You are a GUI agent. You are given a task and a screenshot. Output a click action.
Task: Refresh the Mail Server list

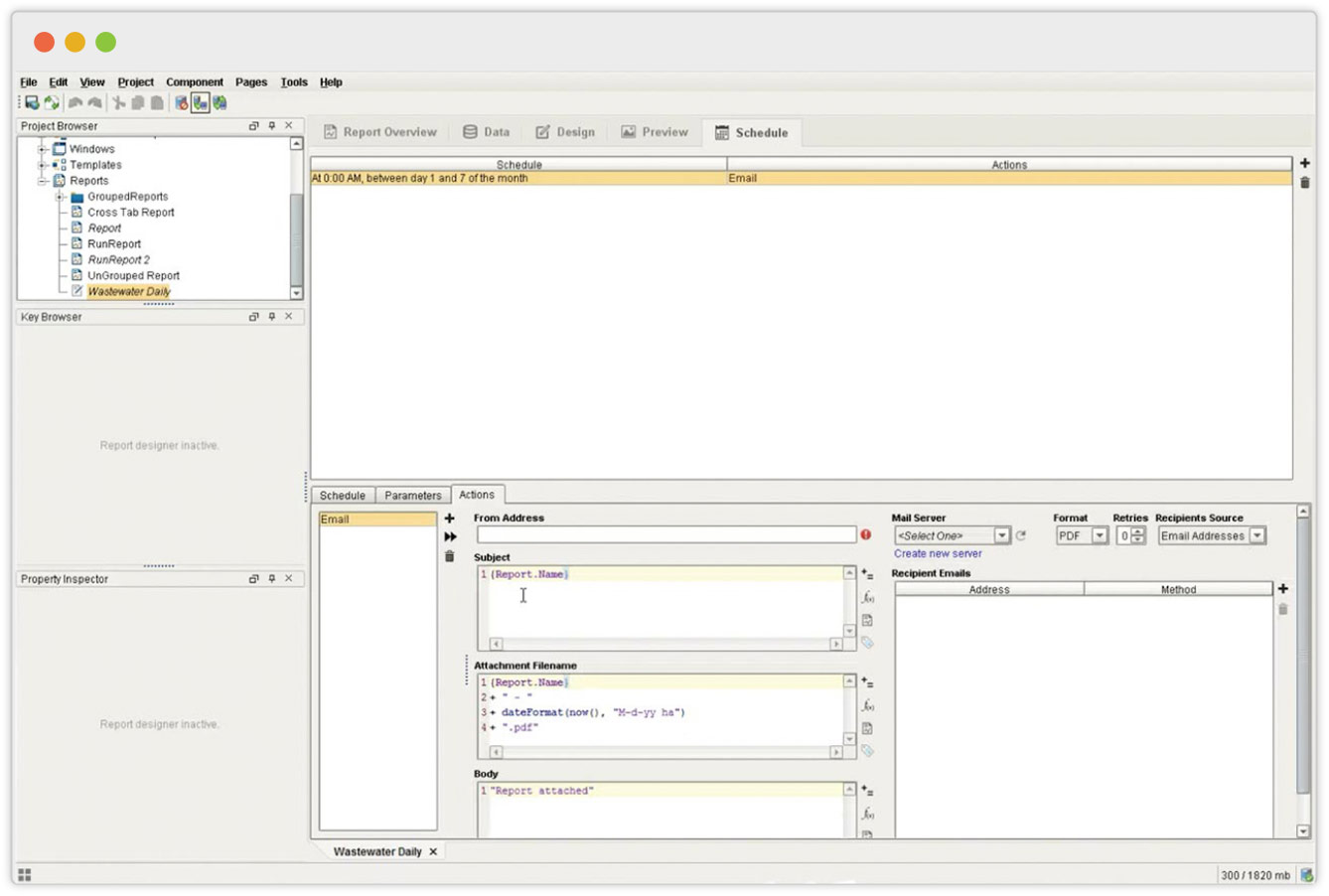pos(1021,535)
